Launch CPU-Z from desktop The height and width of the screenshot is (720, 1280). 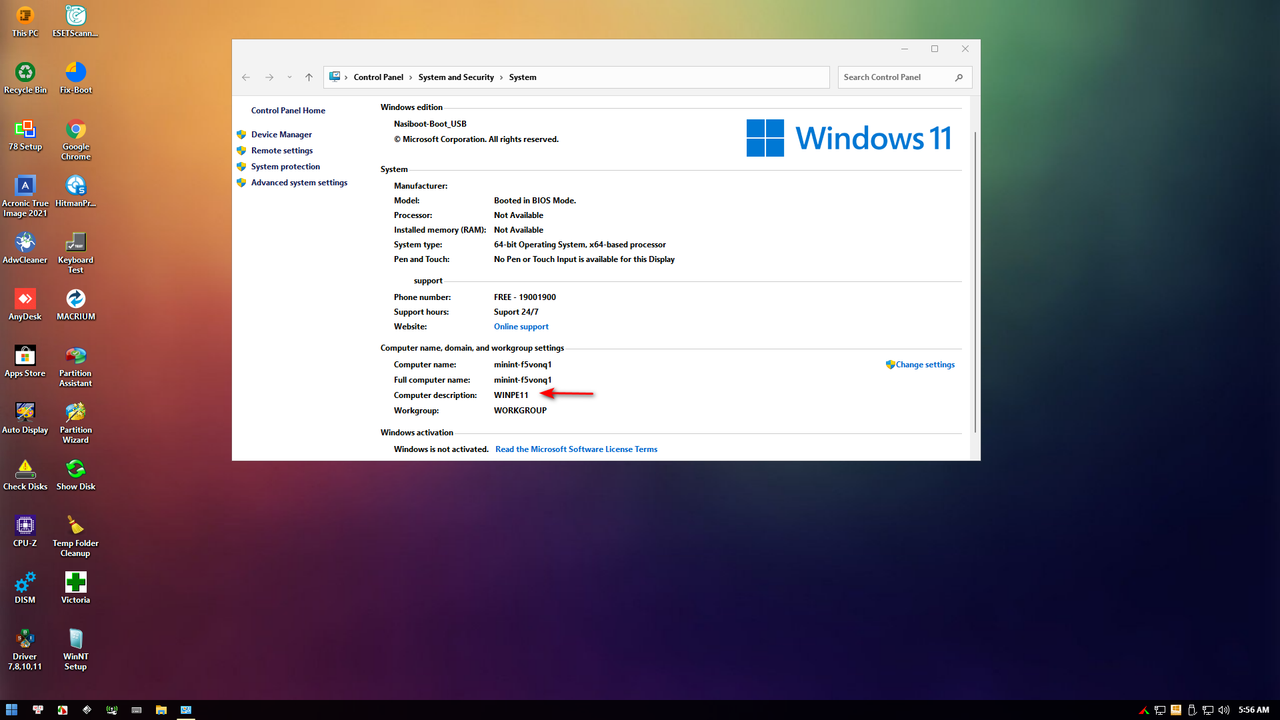click(25, 532)
